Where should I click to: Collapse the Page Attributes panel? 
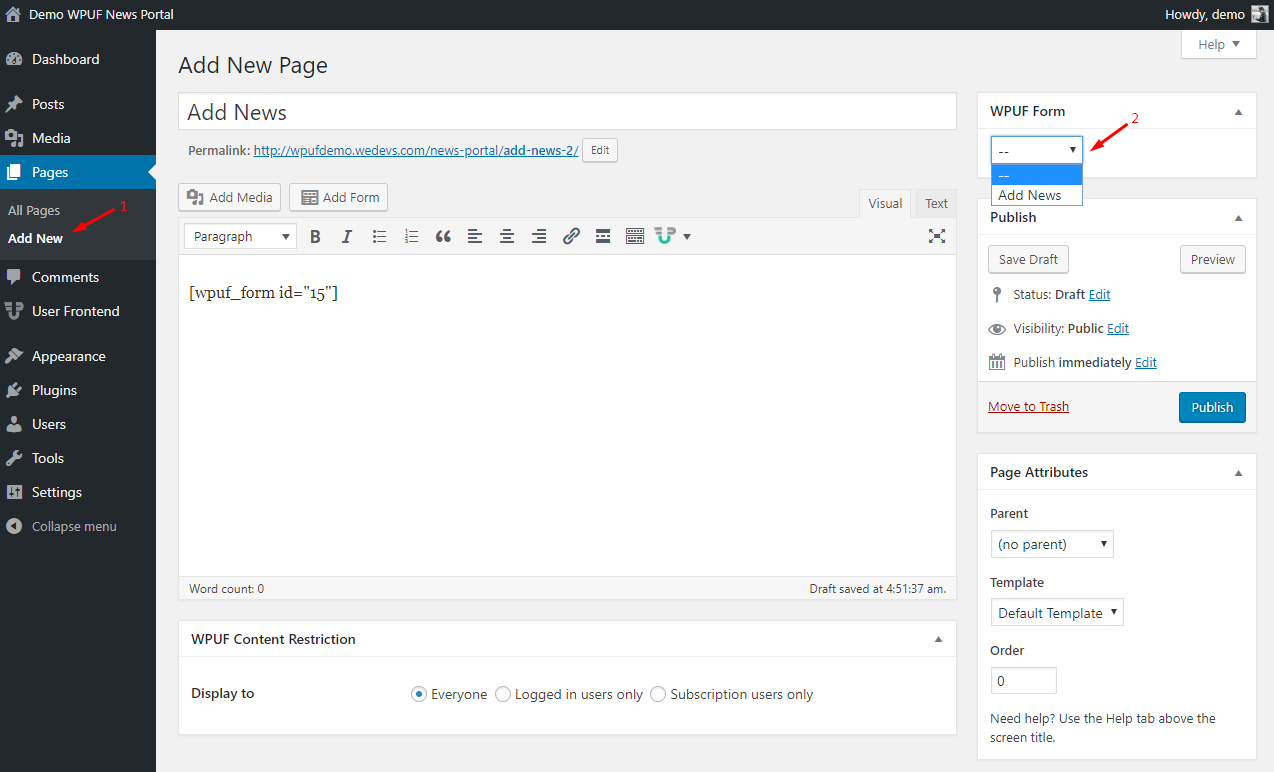click(1238, 472)
